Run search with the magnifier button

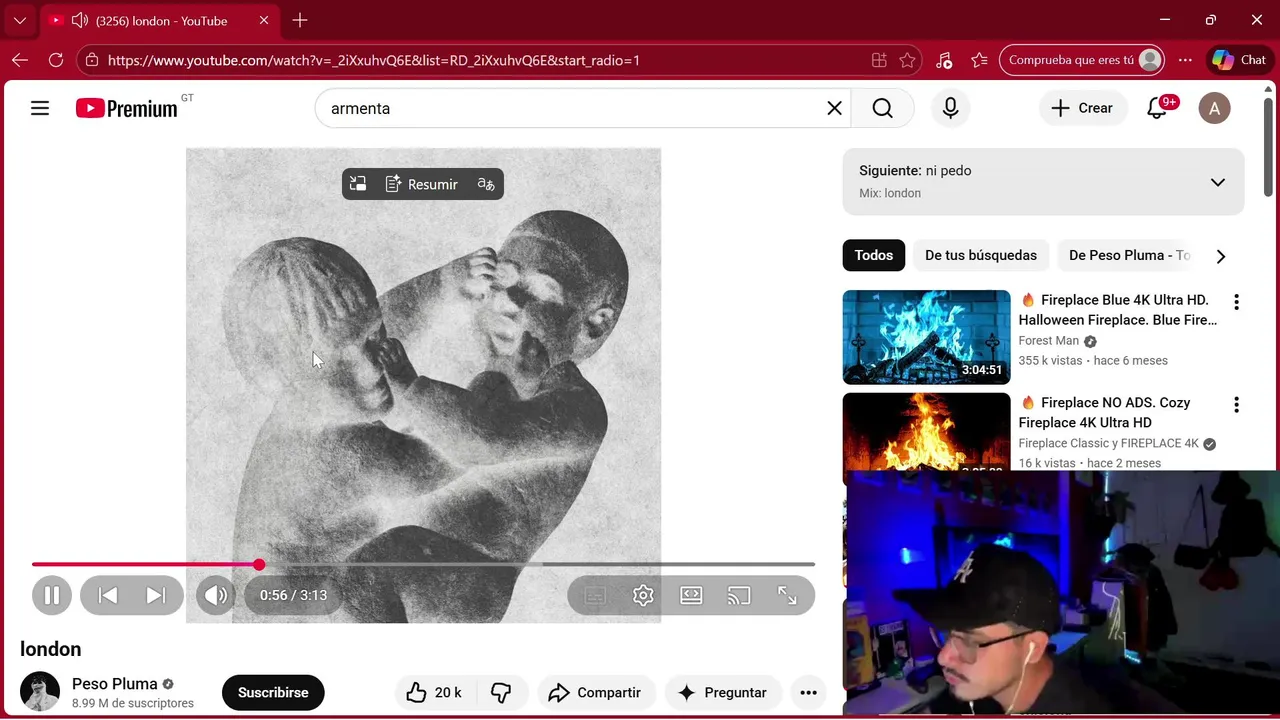coord(882,108)
